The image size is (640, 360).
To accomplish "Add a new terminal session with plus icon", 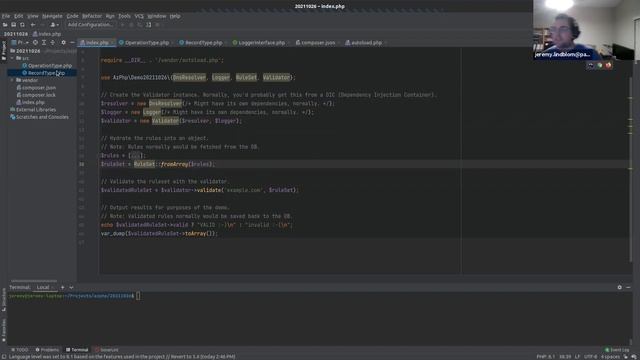I will [x=62, y=287].
